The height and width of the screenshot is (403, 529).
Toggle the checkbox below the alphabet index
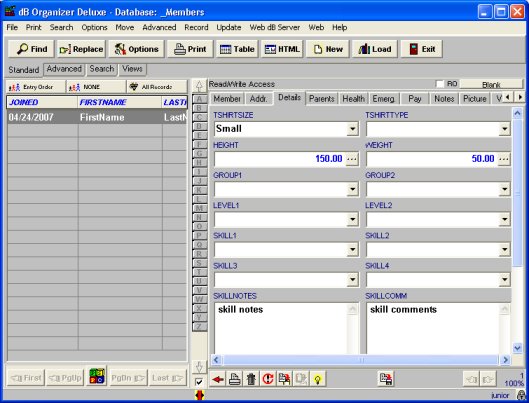click(x=199, y=382)
